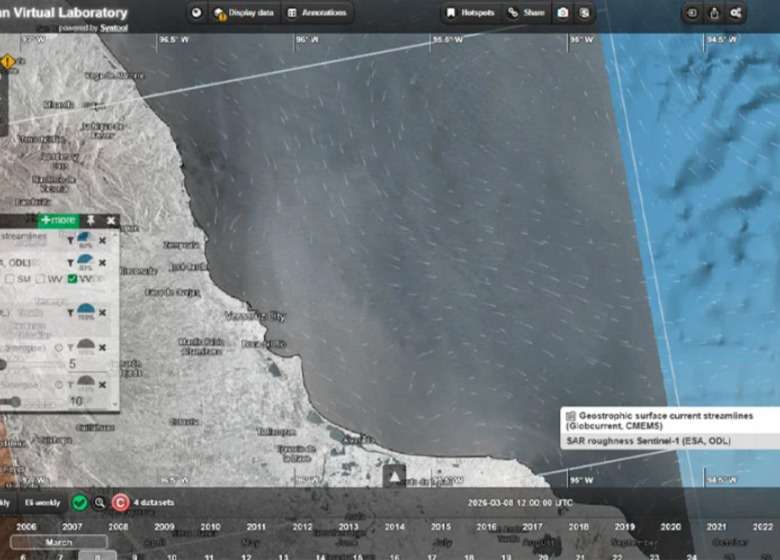Uncheck the green checked VV checkbox
Viewport: 780px width, 560px height.
pyautogui.click(x=72, y=279)
